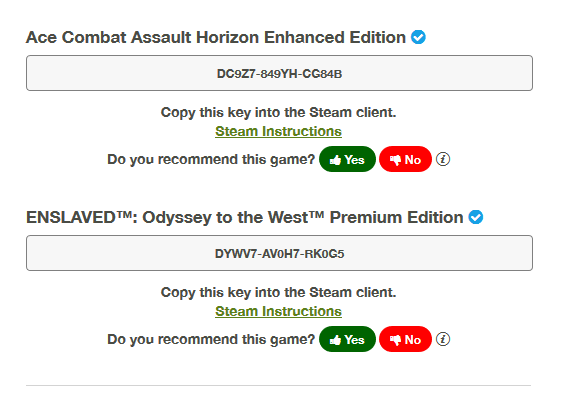Open the info icon for ENSLAVED recommendation
This screenshot has height=395, width=570.
tap(443, 339)
